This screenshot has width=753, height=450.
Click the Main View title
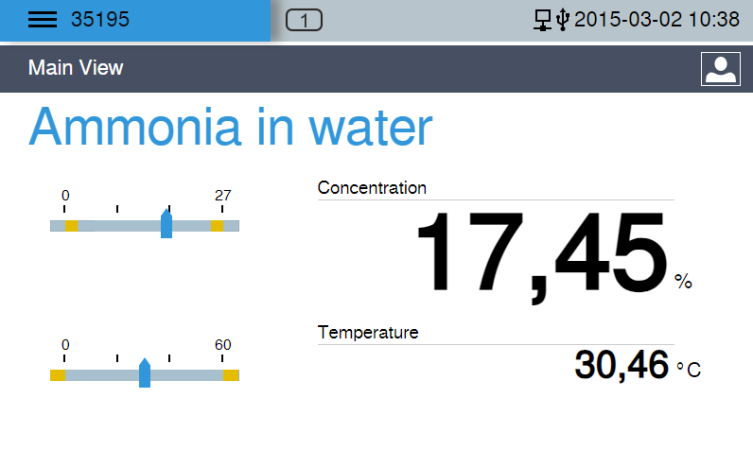[76, 68]
